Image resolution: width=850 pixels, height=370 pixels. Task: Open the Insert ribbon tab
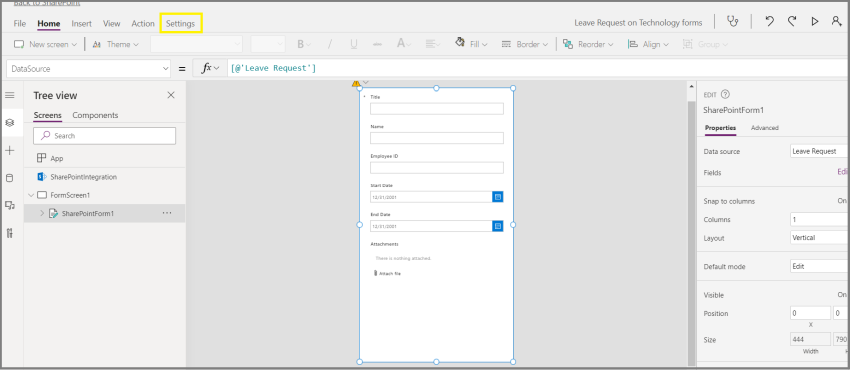coord(81,23)
